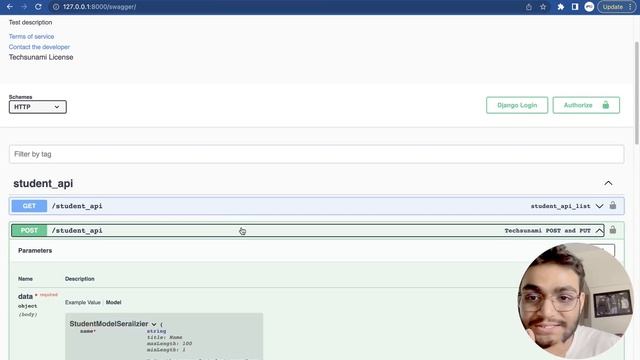
Task: Click the Authorize button
Action: pyautogui.click(x=586, y=105)
